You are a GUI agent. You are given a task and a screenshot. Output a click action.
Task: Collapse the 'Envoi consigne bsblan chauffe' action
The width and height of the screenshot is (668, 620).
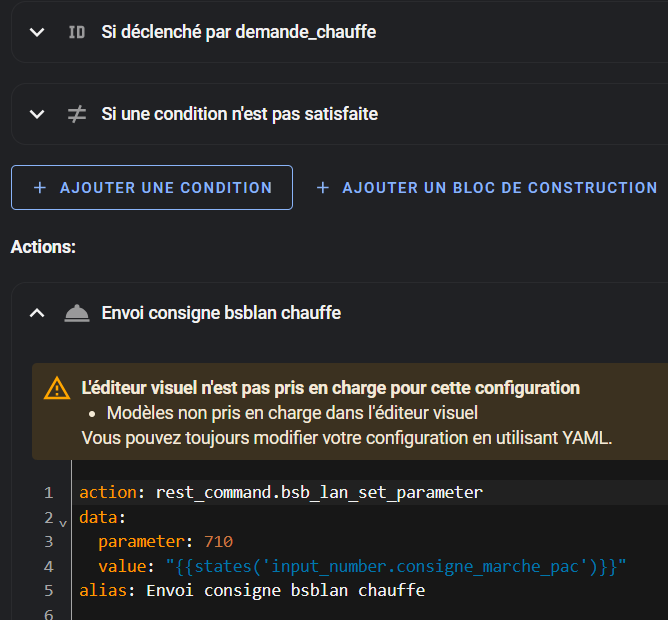pos(37,313)
